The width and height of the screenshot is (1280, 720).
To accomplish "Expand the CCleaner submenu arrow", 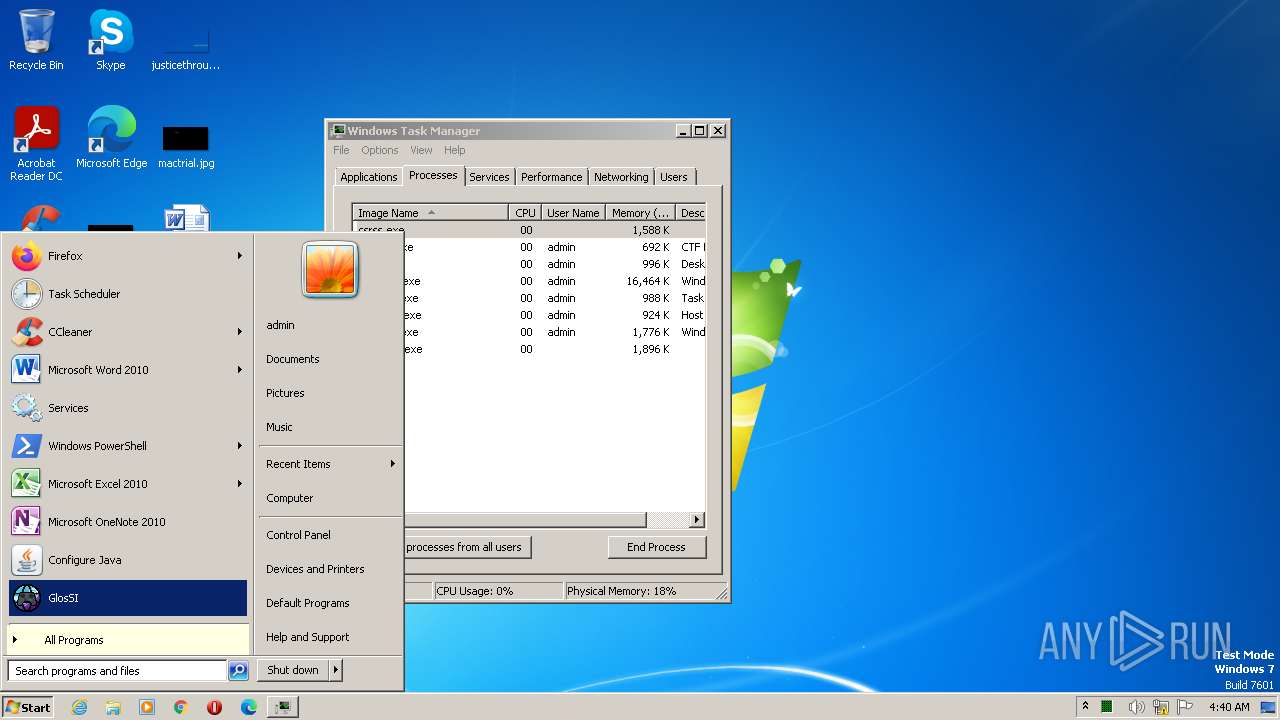I will tap(240, 332).
